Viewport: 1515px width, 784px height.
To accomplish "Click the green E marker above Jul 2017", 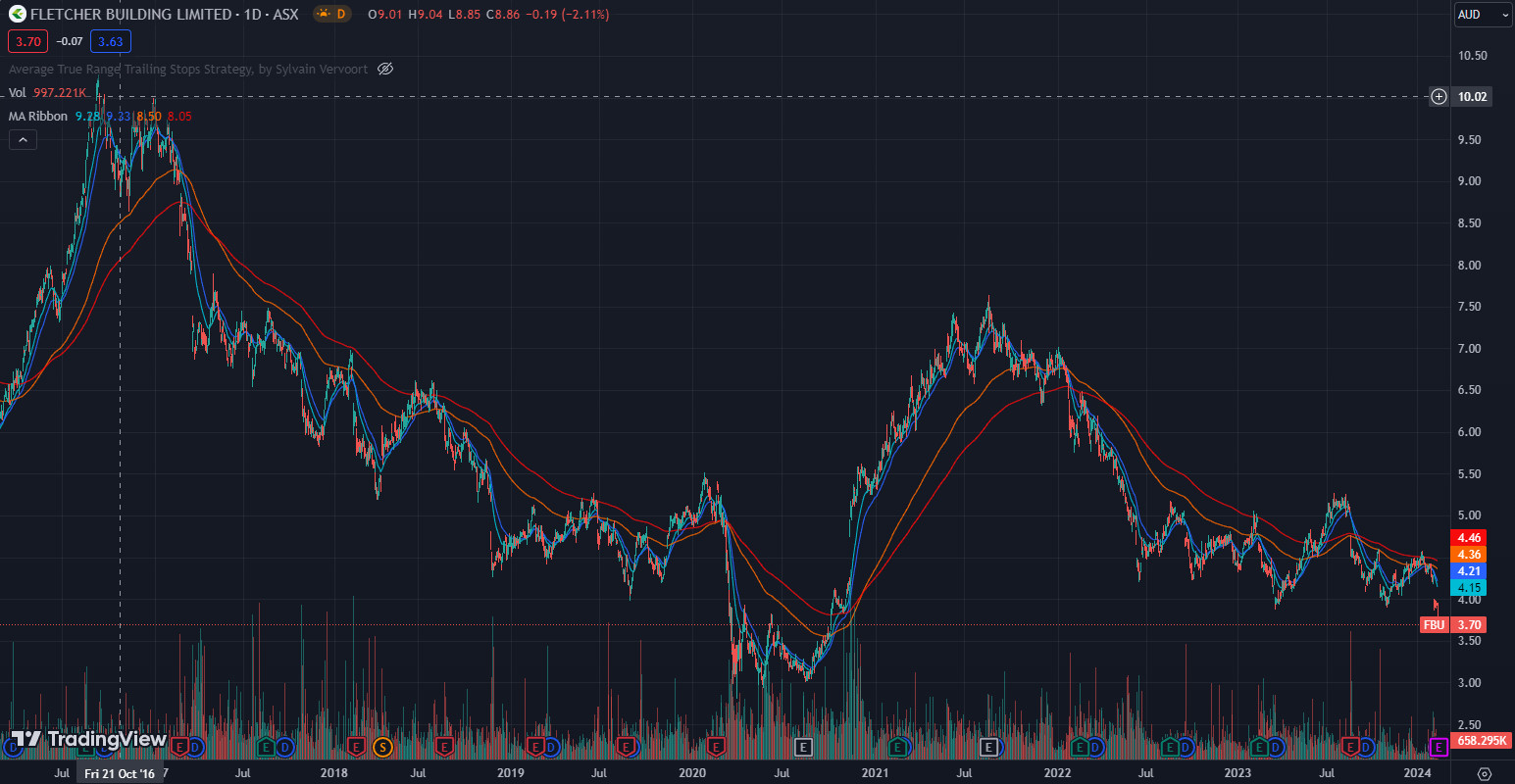I will coord(266,747).
